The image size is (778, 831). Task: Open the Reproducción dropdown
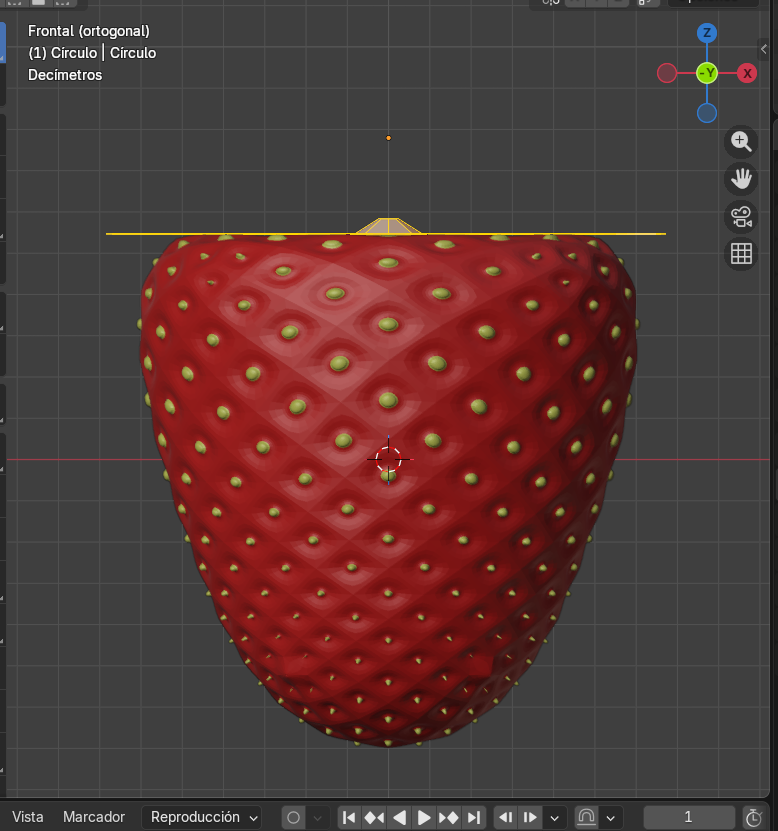[201, 817]
